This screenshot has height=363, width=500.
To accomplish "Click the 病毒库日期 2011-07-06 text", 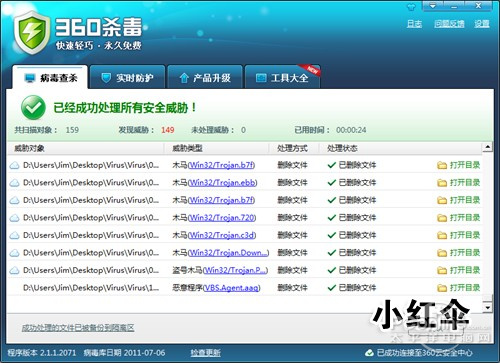I will pyautogui.click(x=124, y=353).
